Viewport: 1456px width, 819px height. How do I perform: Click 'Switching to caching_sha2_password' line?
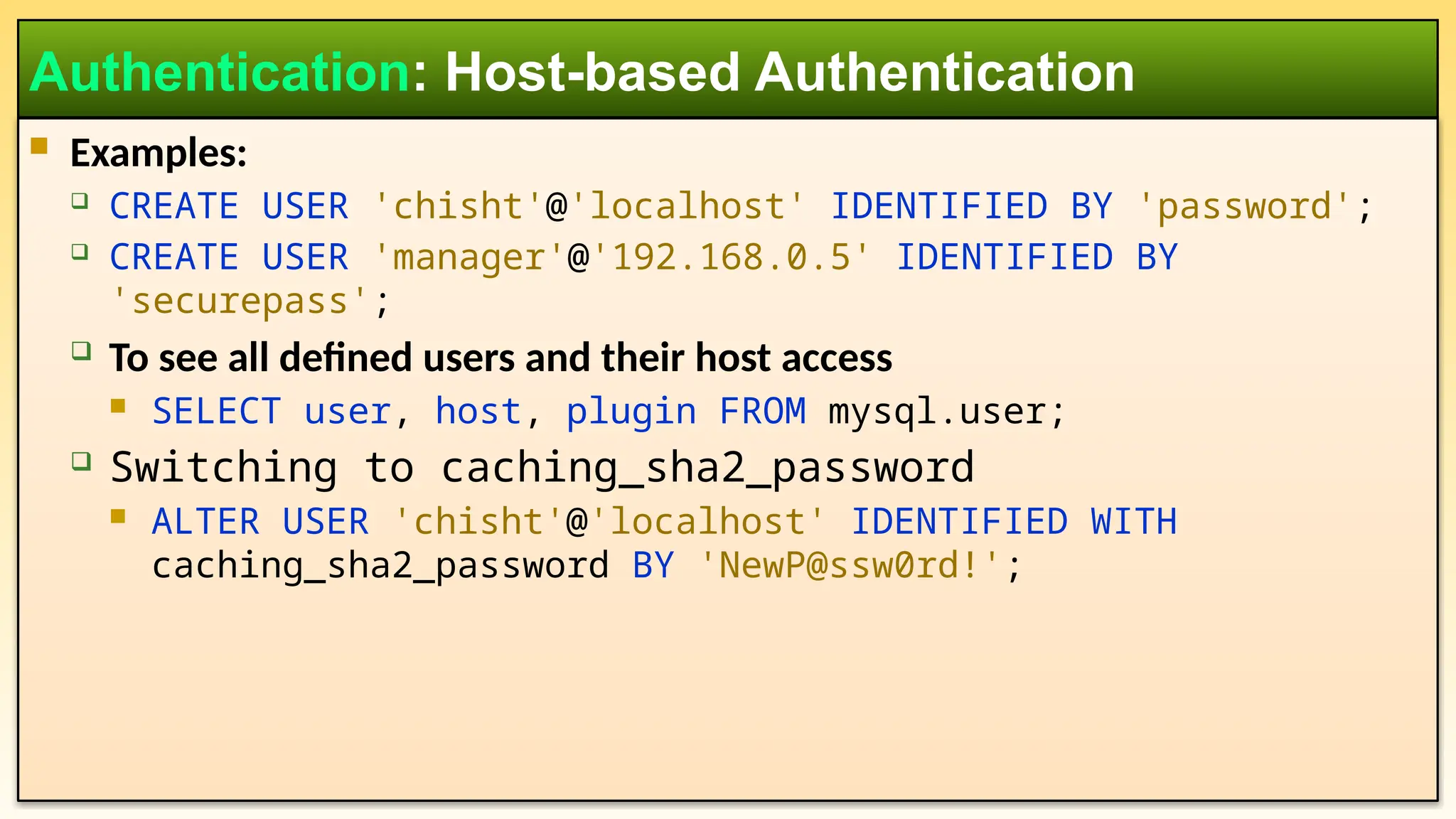click(542, 468)
